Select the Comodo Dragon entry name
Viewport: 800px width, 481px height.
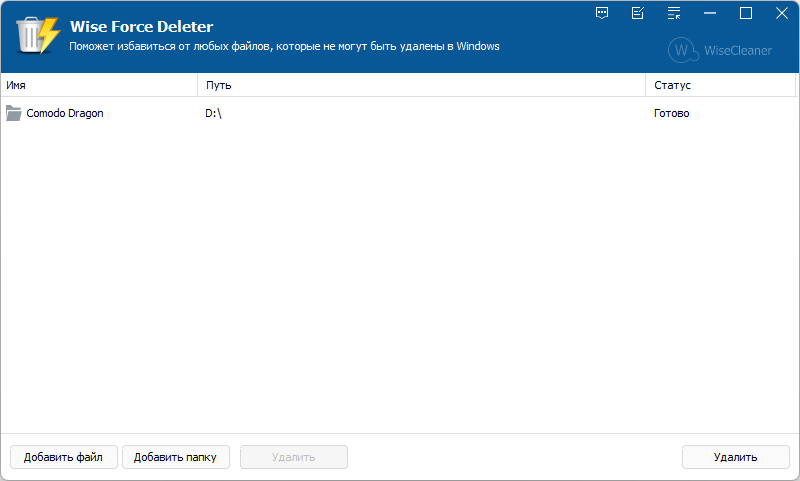(65, 113)
